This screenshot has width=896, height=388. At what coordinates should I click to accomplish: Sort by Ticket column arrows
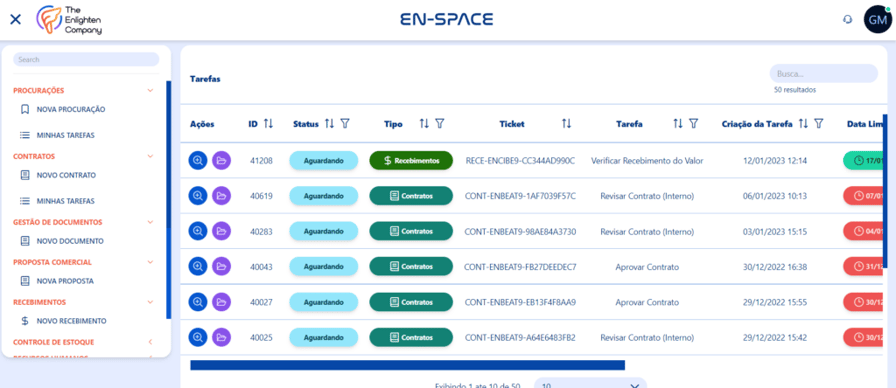coord(566,123)
